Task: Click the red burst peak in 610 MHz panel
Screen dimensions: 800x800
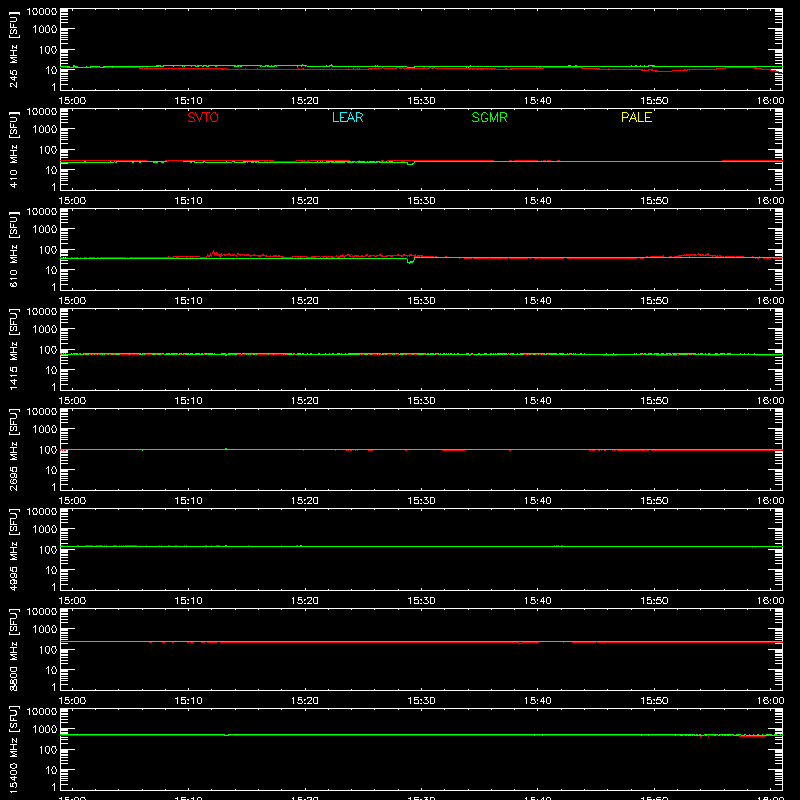Action: click(x=214, y=252)
